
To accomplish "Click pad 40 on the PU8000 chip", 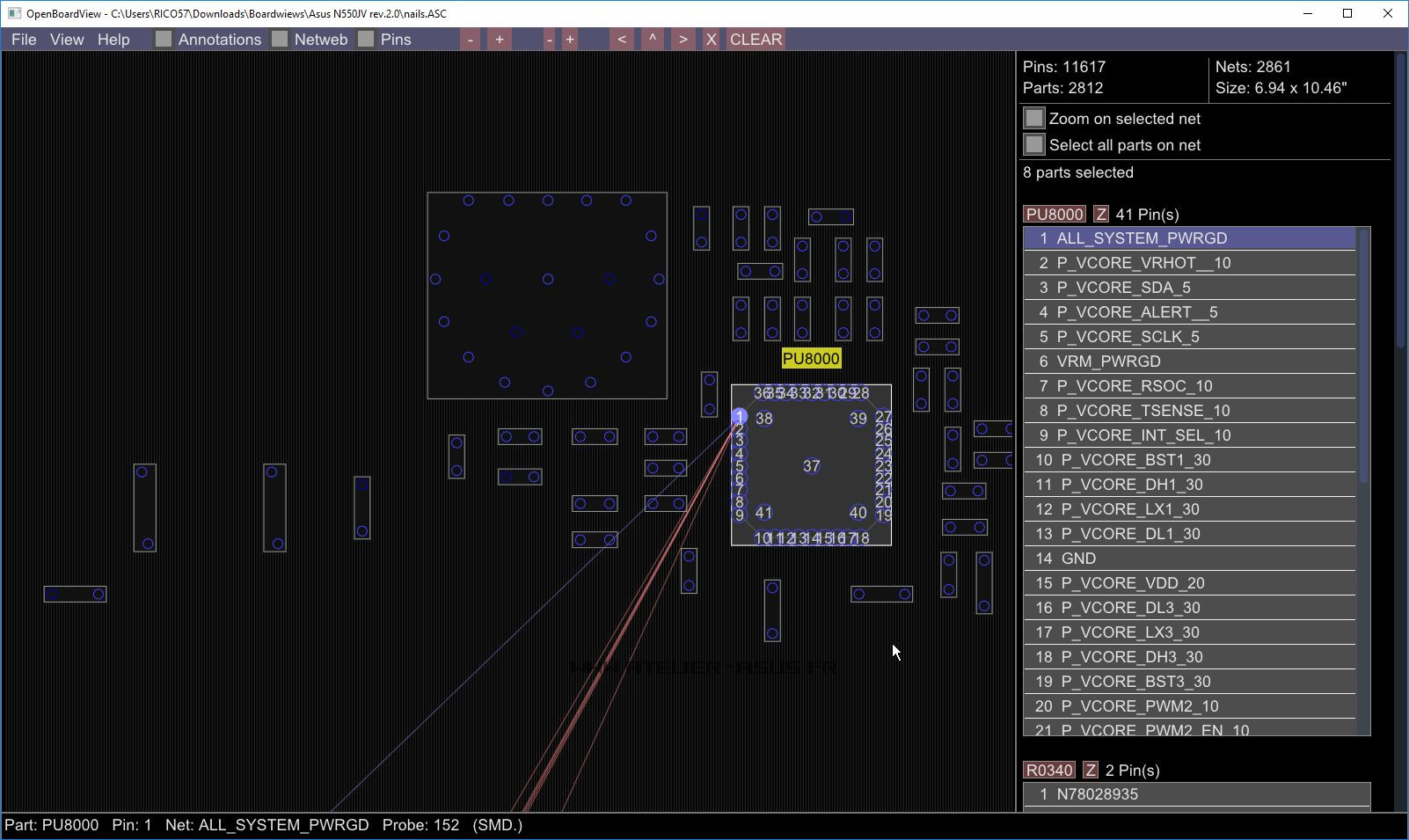I will coord(858,513).
